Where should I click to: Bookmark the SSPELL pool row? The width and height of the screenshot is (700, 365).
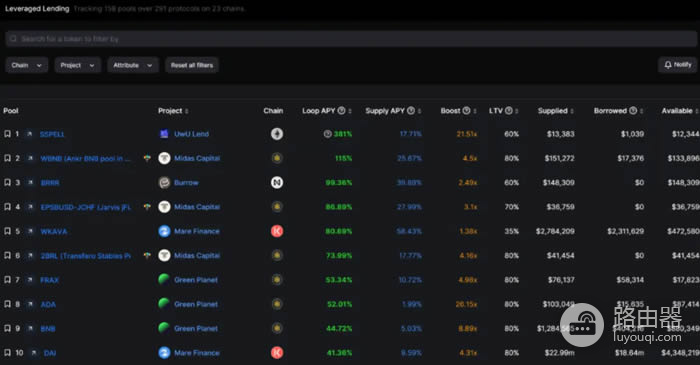point(8,134)
